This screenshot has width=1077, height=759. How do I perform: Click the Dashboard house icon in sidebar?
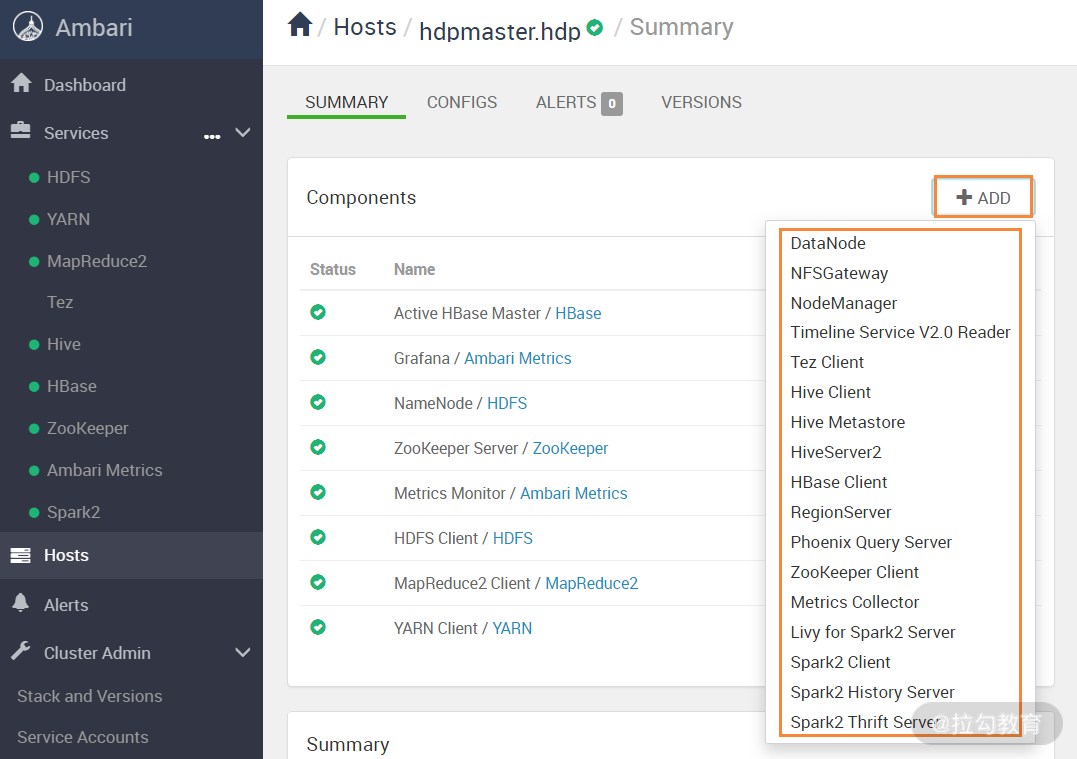(x=21, y=84)
